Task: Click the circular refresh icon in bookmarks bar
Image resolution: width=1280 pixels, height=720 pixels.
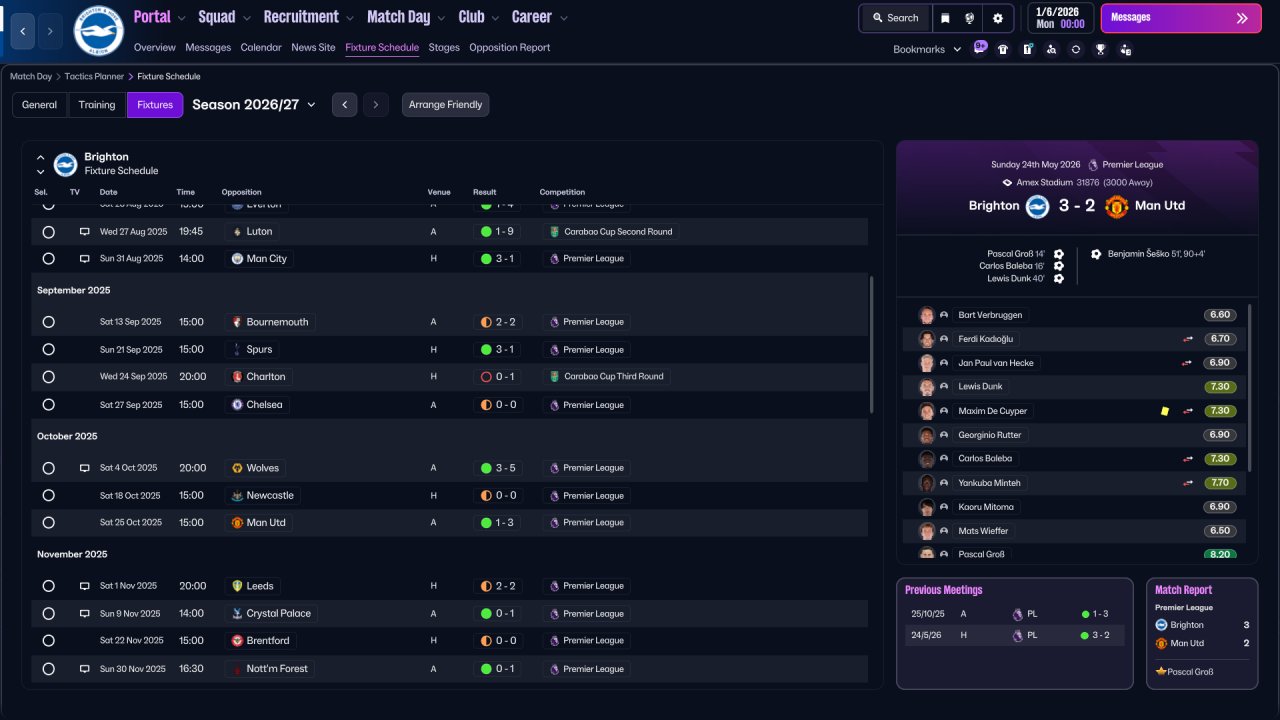Action: 1076,49
